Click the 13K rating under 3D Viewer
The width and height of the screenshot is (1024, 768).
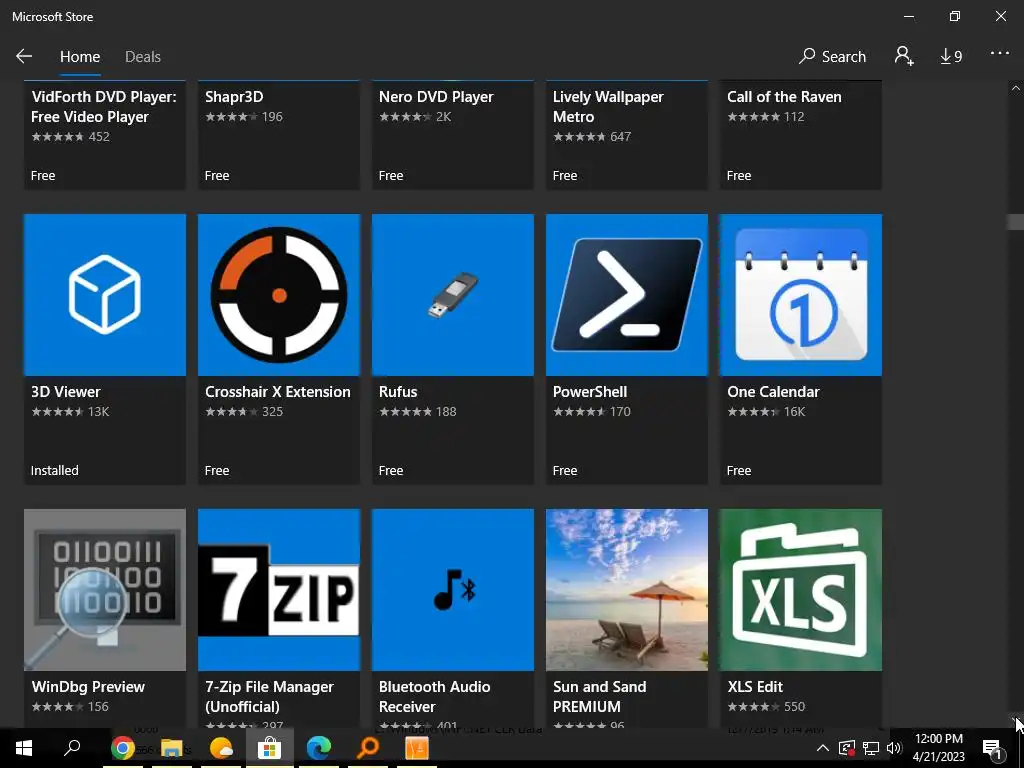(x=99, y=411)
